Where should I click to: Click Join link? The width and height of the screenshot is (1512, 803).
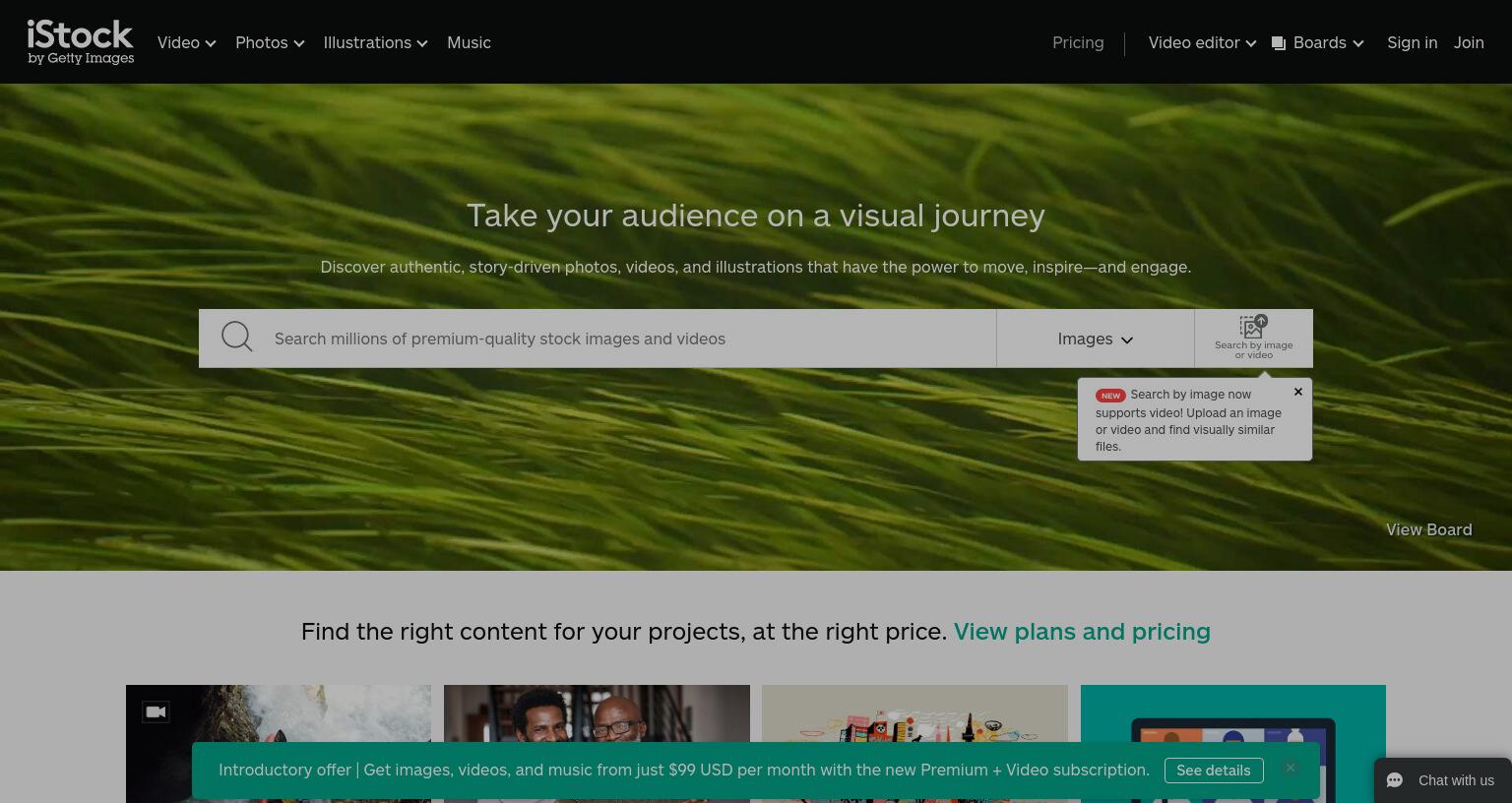coord(1469,42)
